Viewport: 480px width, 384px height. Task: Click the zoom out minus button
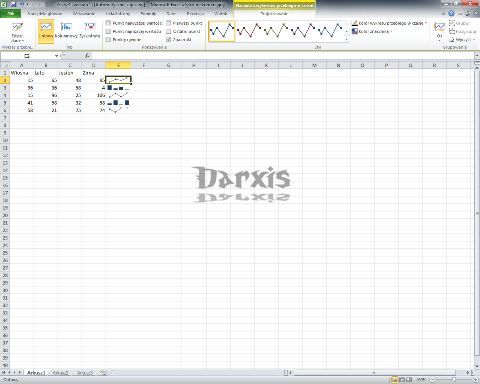(432, 380)
